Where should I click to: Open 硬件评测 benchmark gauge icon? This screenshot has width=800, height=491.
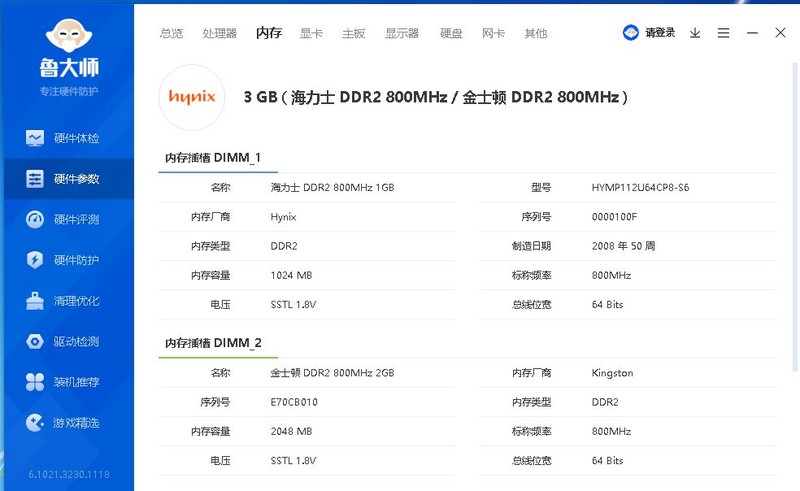click(x=35, y=219)
